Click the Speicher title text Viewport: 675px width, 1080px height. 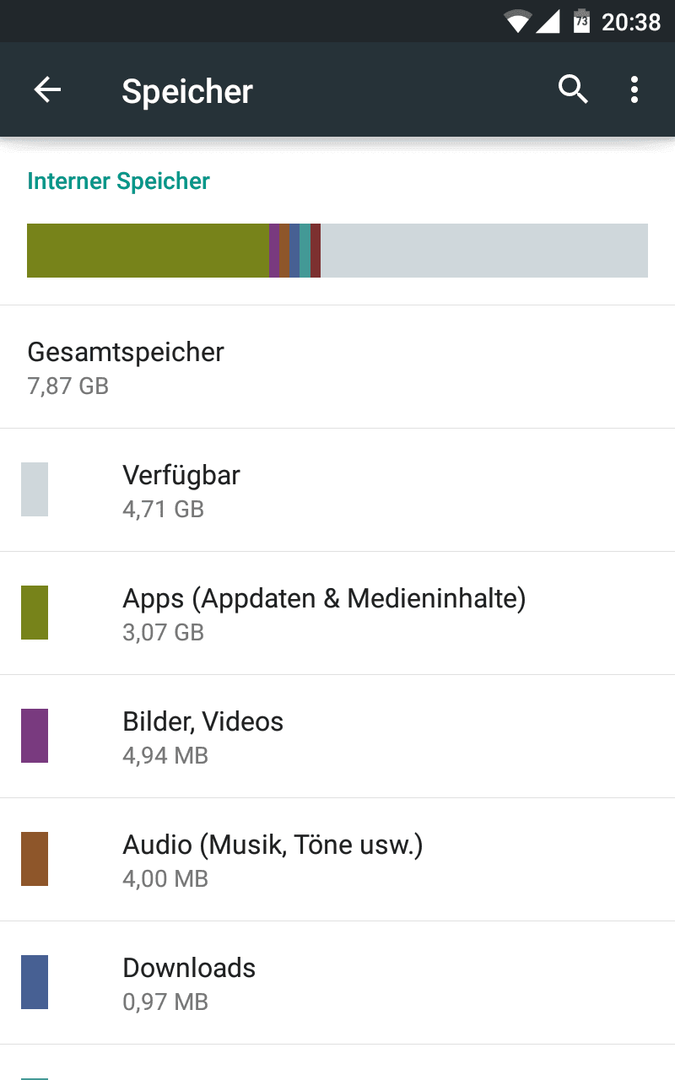[x=187, y=92]
